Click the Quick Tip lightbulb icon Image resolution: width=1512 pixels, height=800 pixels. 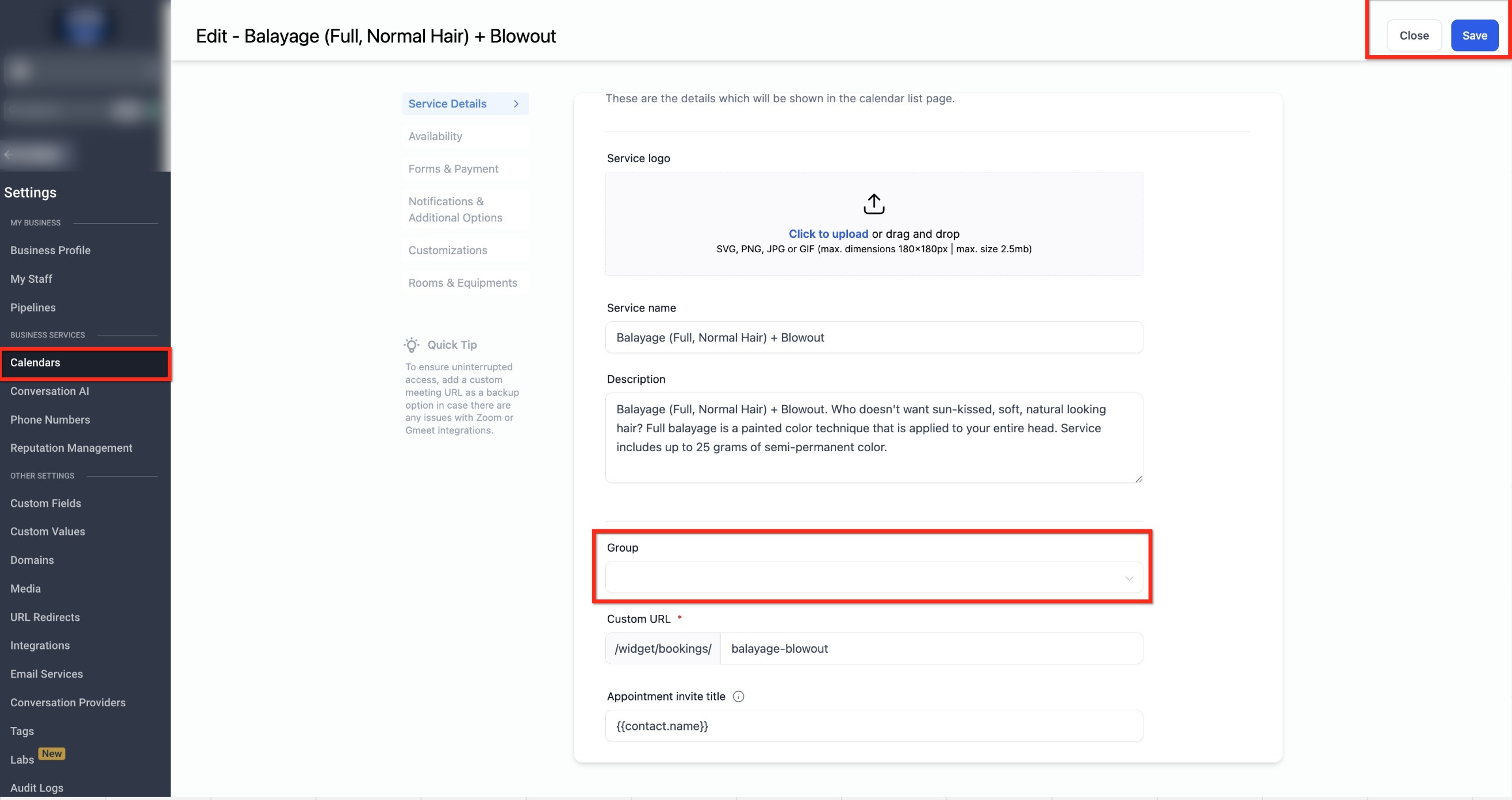(x=412, y=345)
